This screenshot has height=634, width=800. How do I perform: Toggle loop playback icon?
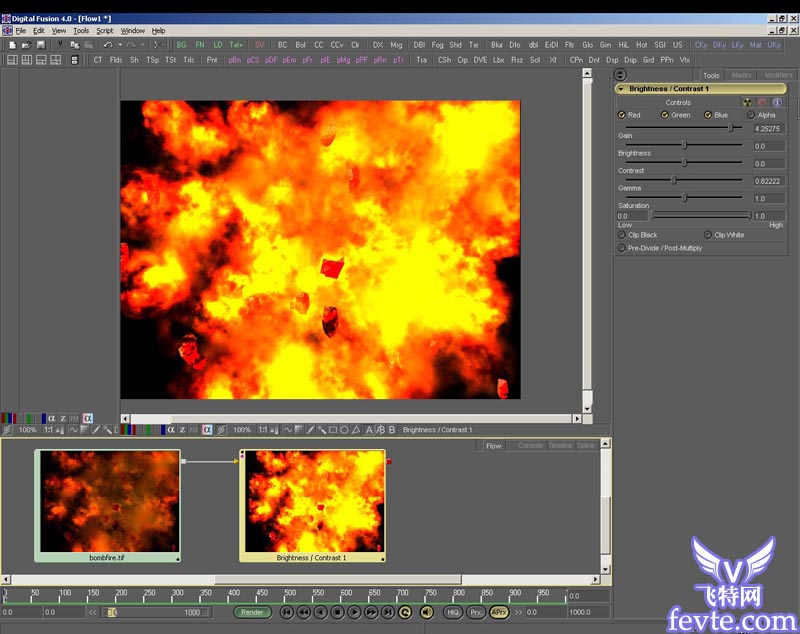tap(405, 612)
